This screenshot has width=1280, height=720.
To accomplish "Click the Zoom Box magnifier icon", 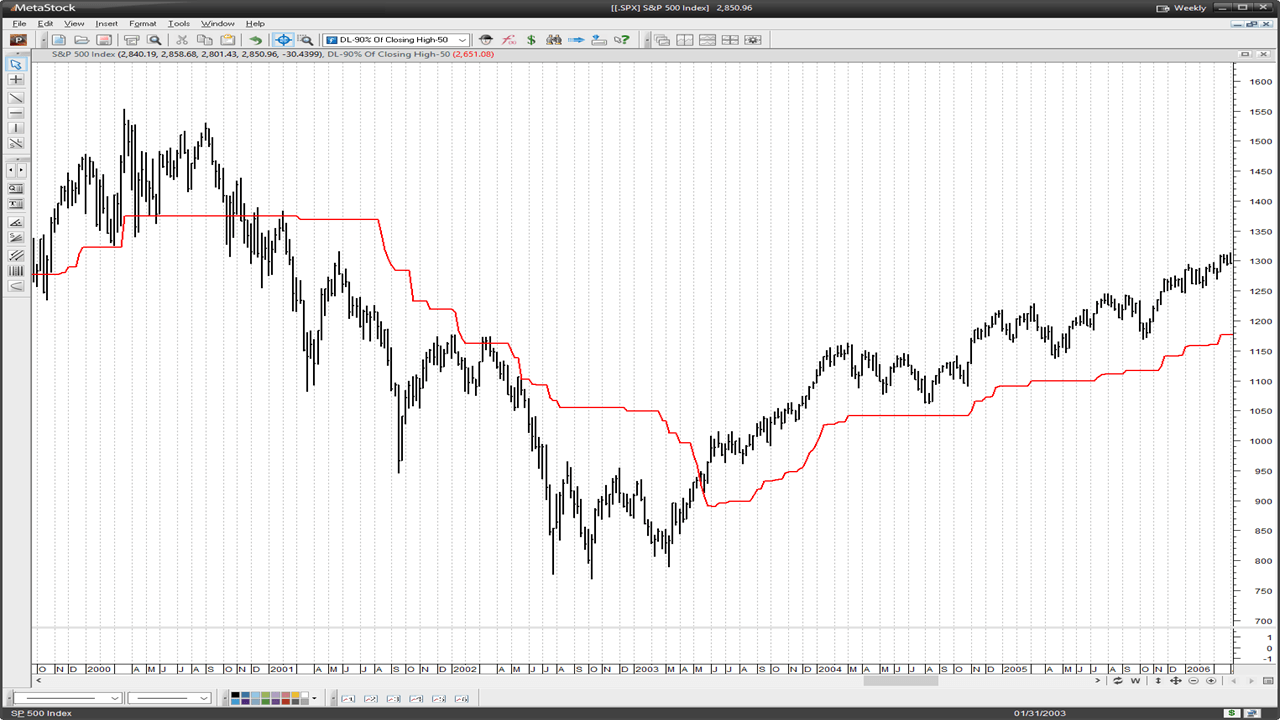I will [306, 40].
